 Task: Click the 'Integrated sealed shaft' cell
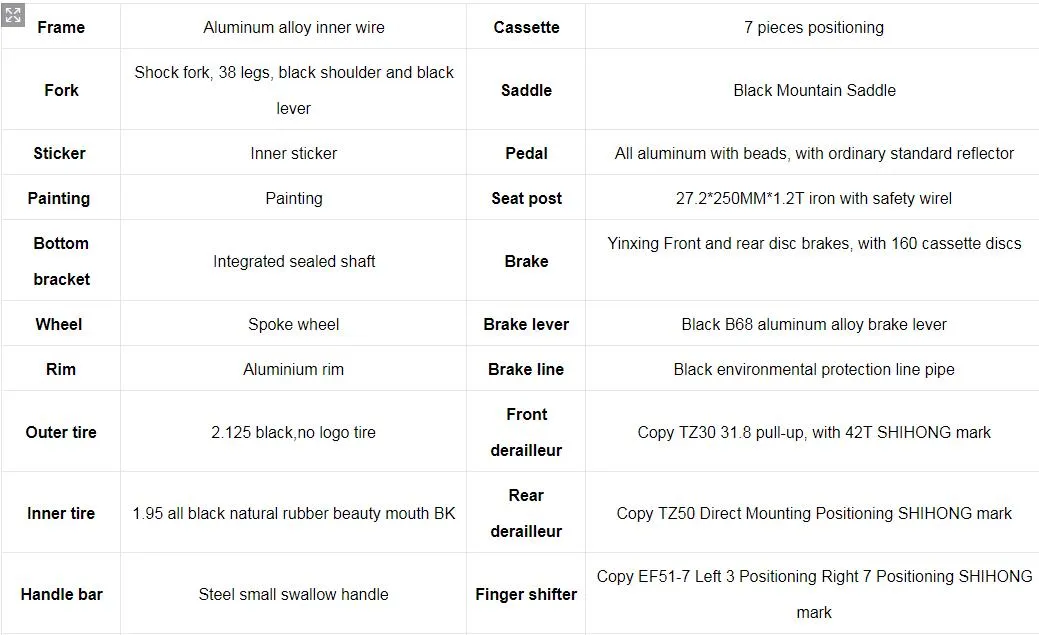(293, 261)
